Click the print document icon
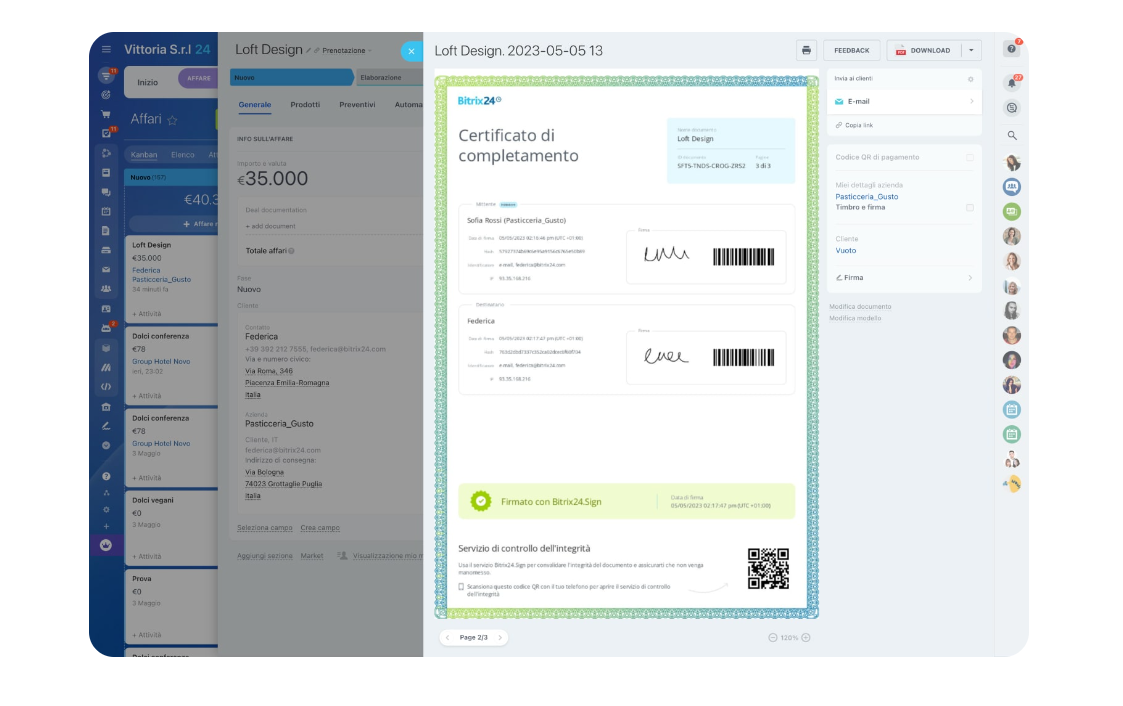The height and width of the screenshot is (706, 1123). point(806,50)
